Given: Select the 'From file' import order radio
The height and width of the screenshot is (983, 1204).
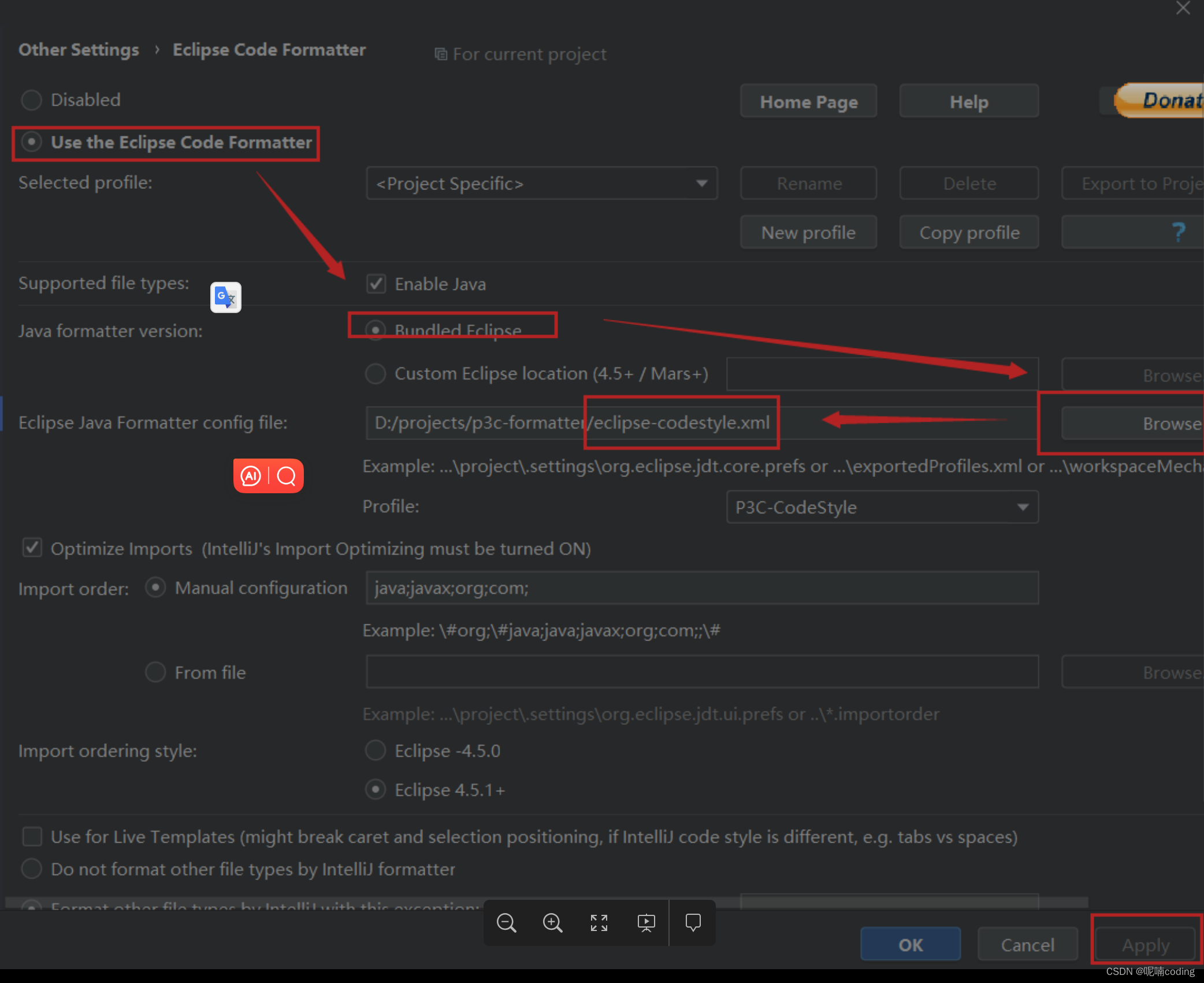Looking at the screenshot, I should click(155, 672).
